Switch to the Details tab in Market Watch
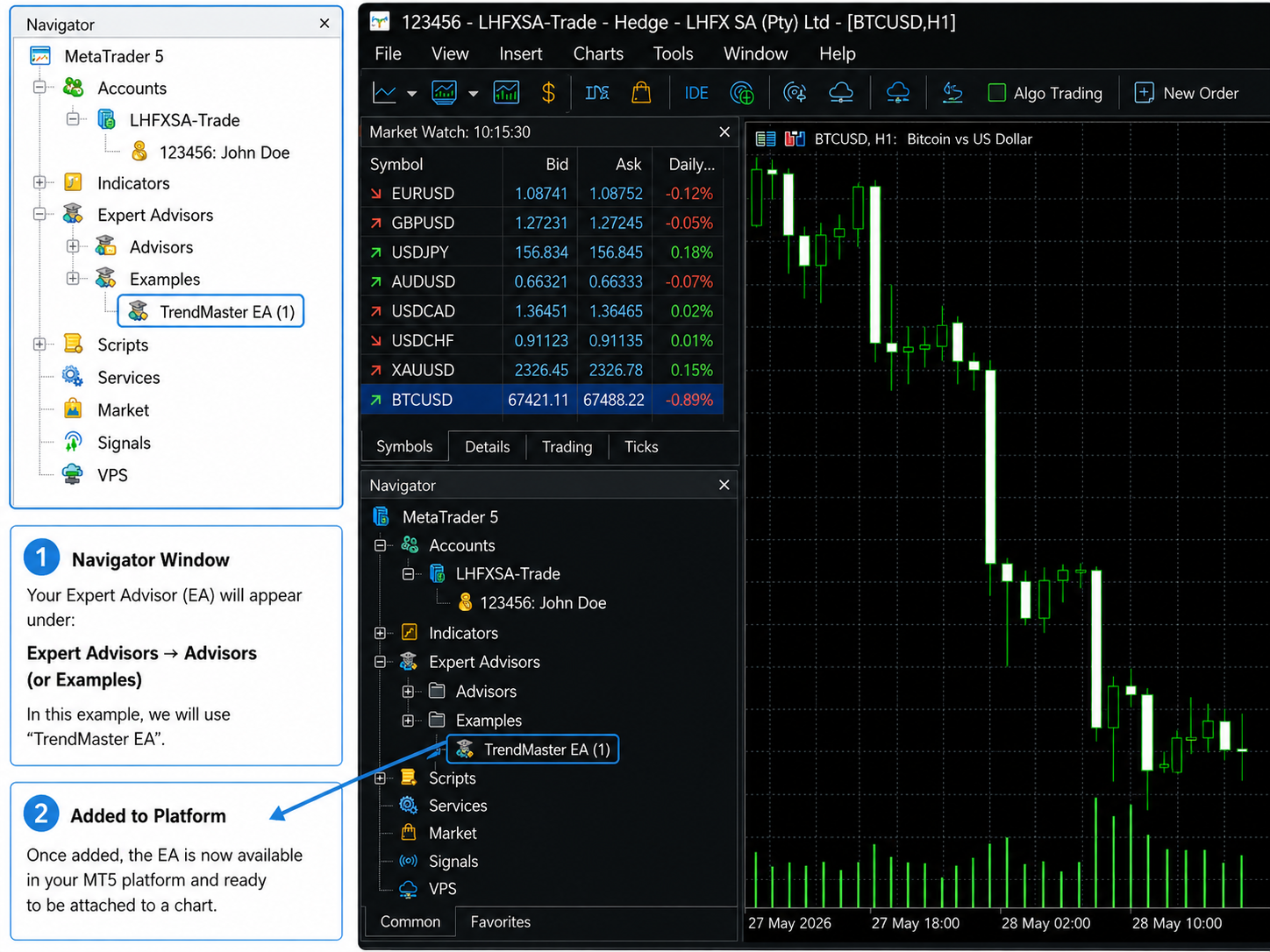 coord(487,447)
